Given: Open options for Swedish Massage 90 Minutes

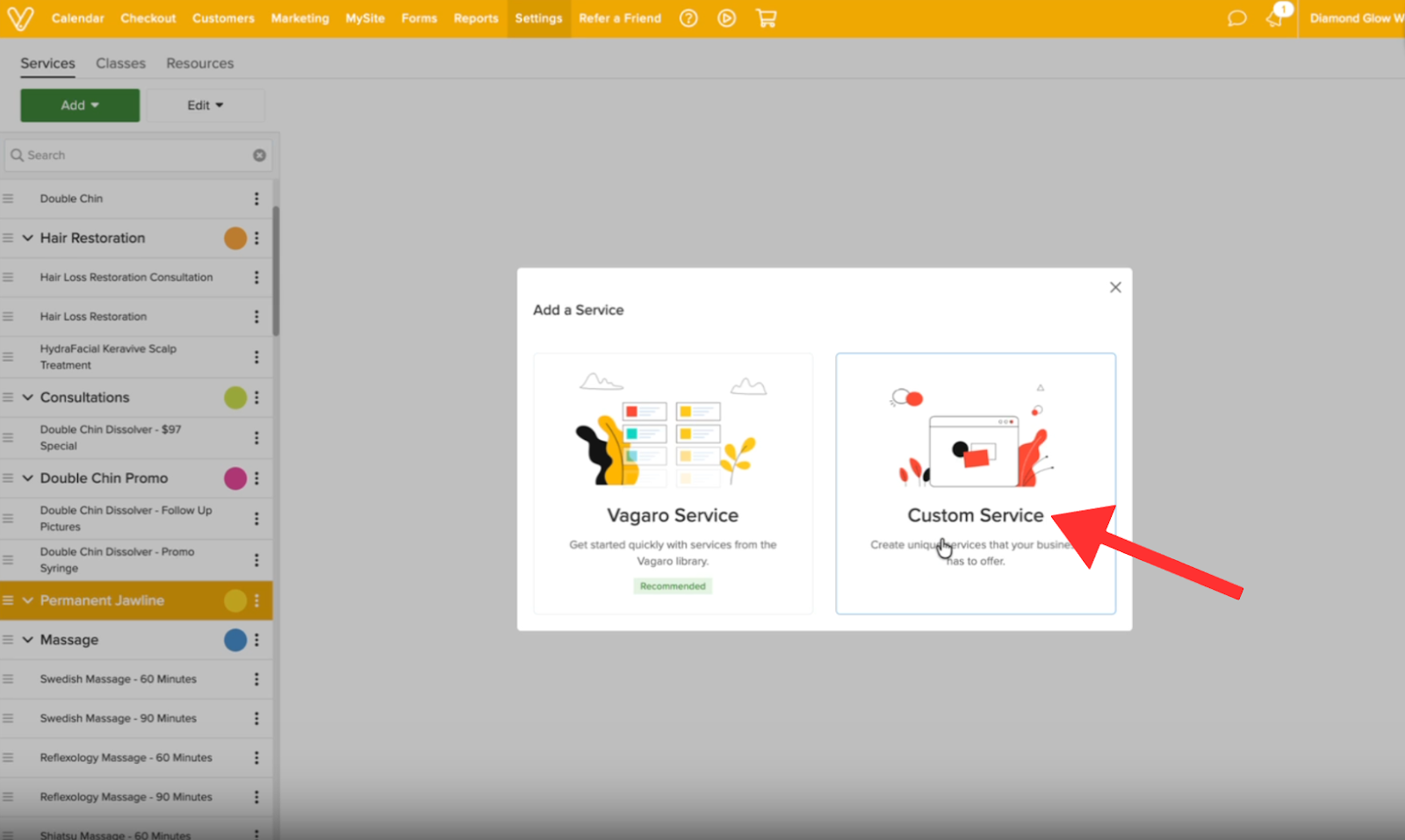Looking at the screenshot, I should point(256,719).
